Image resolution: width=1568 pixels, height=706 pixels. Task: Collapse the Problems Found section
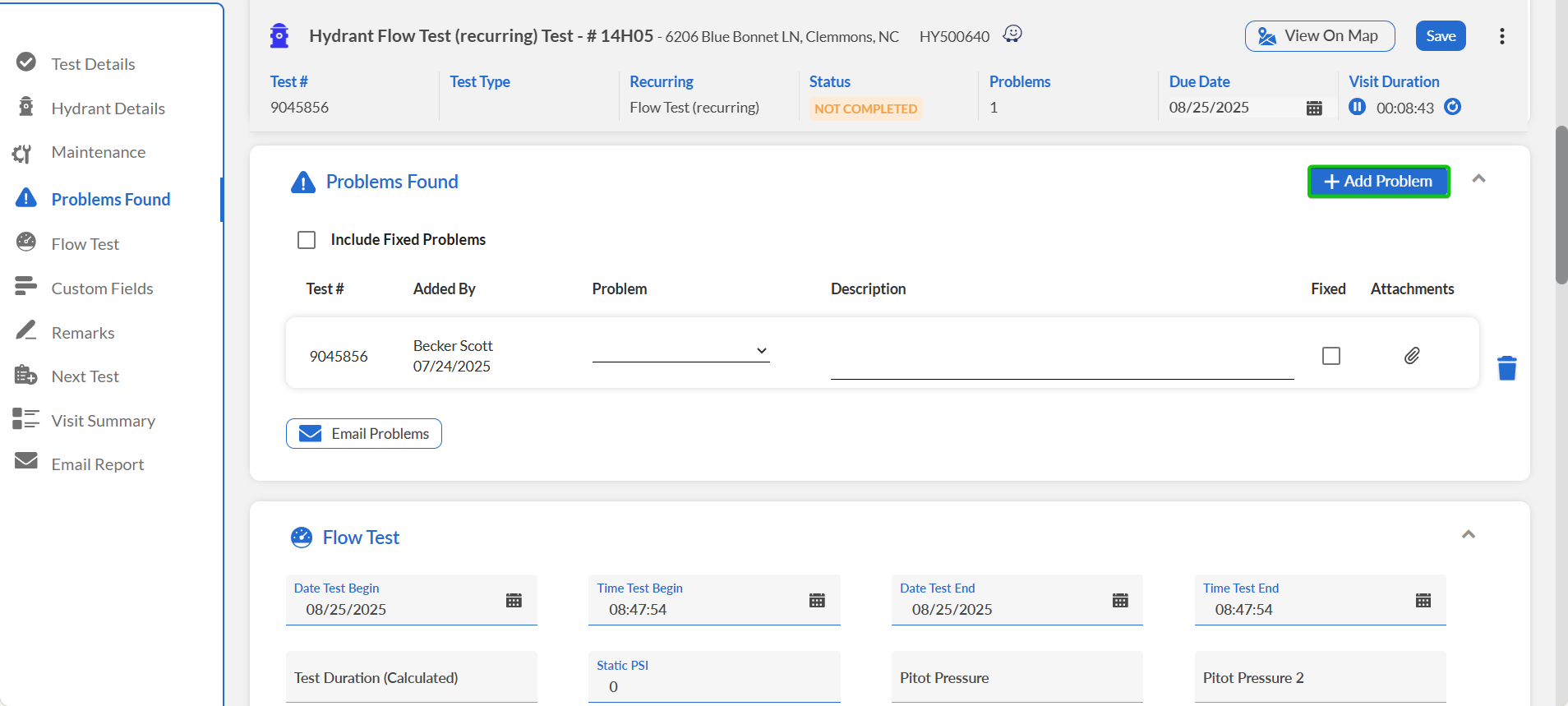click(1478, 179)
